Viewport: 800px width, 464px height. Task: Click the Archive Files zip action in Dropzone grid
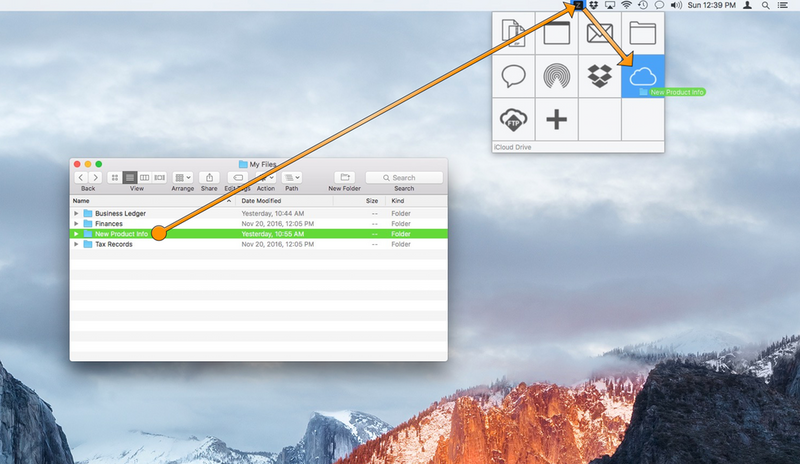coord(513,33)
